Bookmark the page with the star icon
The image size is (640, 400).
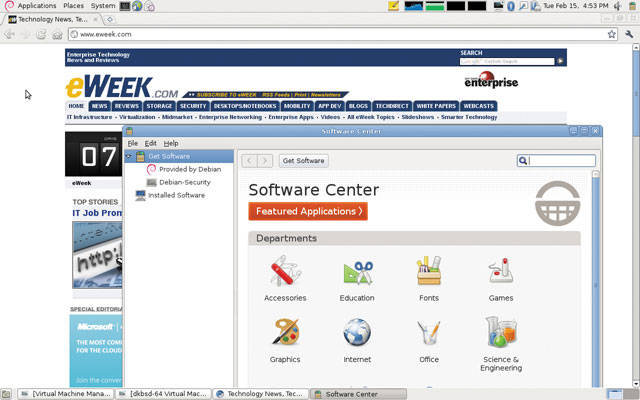[x=611, y=34]
